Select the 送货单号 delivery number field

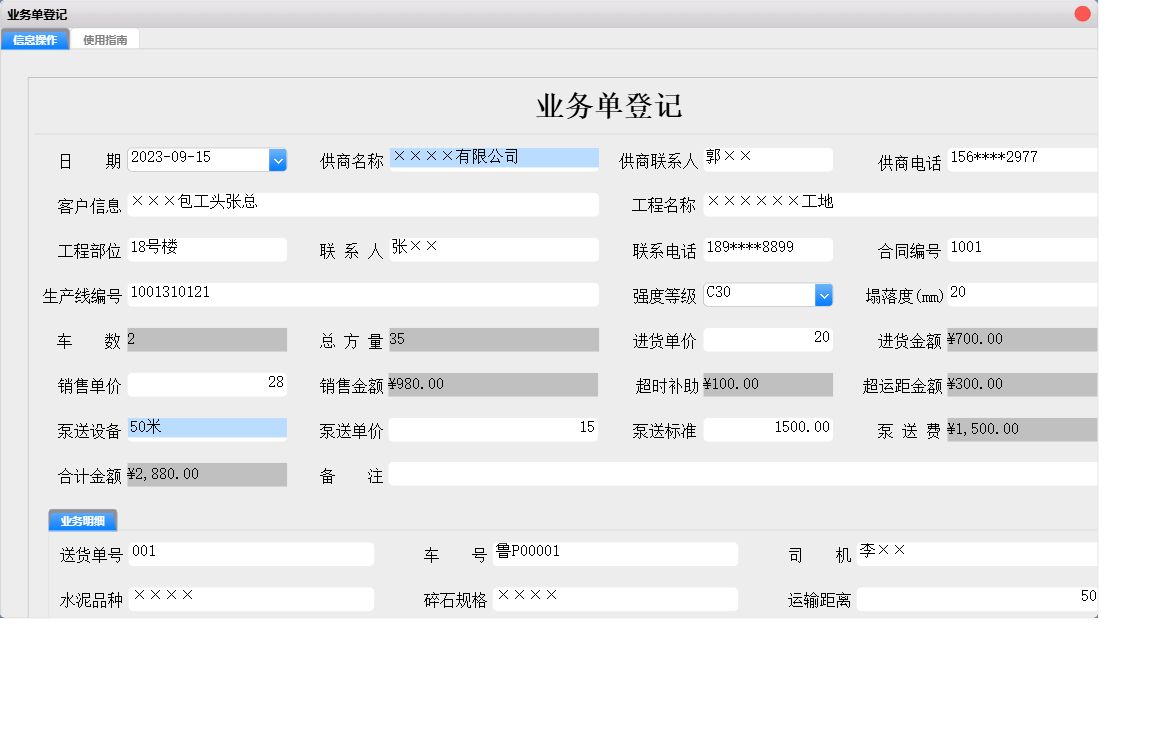point(250,554)
